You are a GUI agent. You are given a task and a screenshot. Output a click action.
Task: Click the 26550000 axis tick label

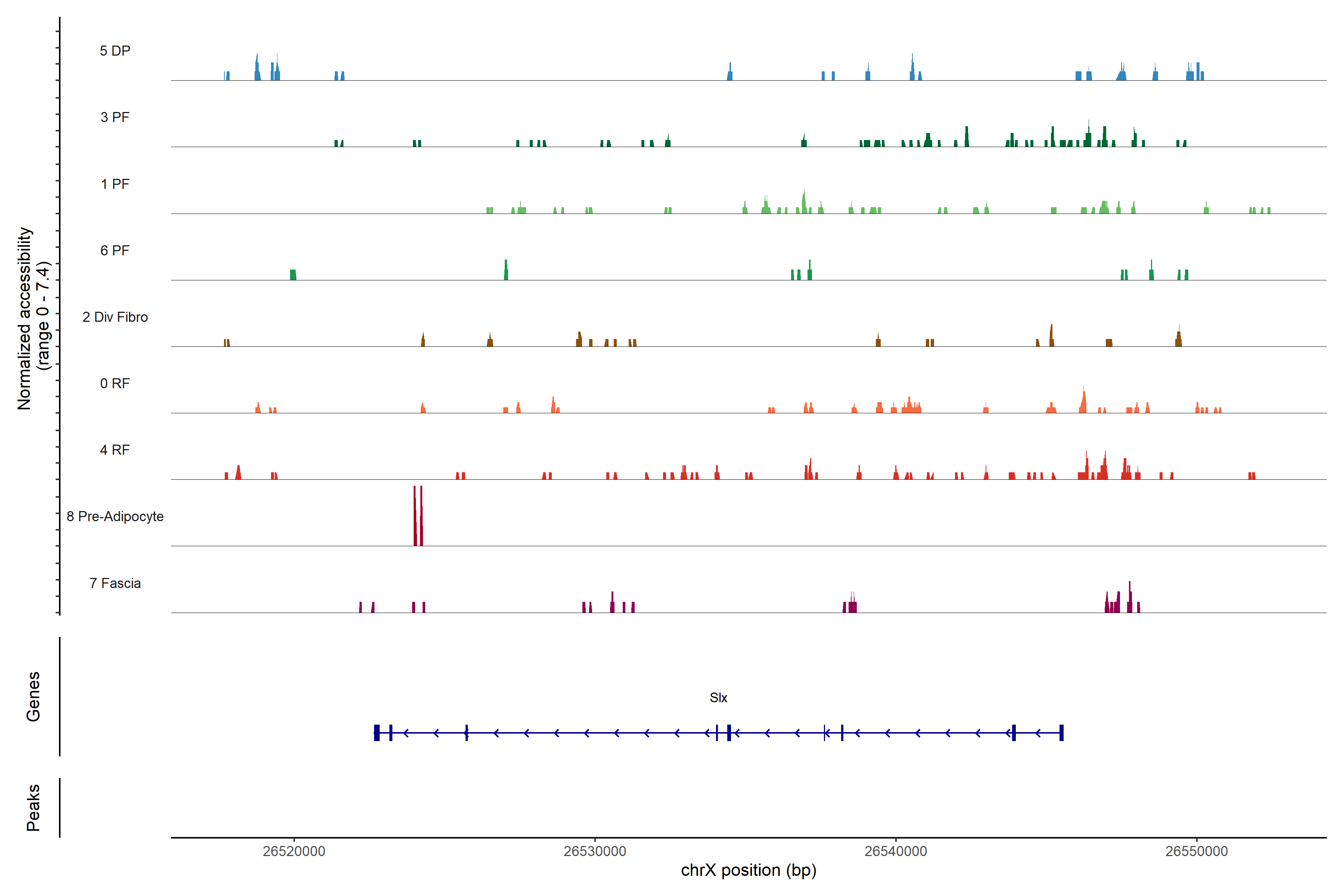point(1197,851)
